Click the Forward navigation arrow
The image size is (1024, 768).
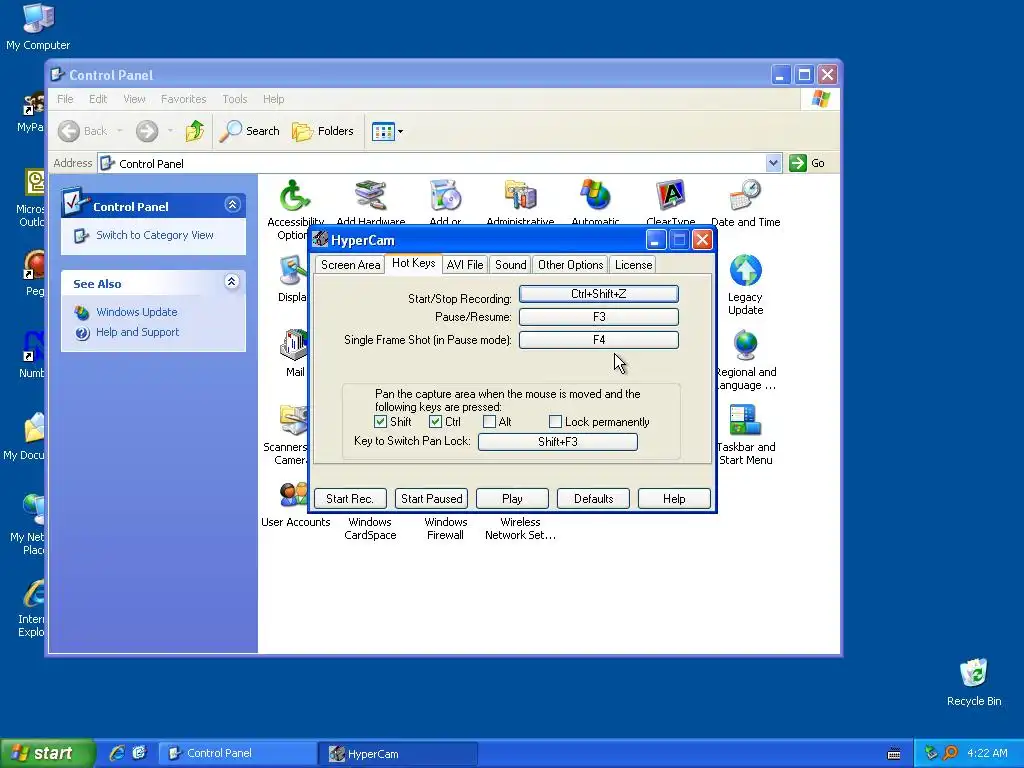[147, 131]
